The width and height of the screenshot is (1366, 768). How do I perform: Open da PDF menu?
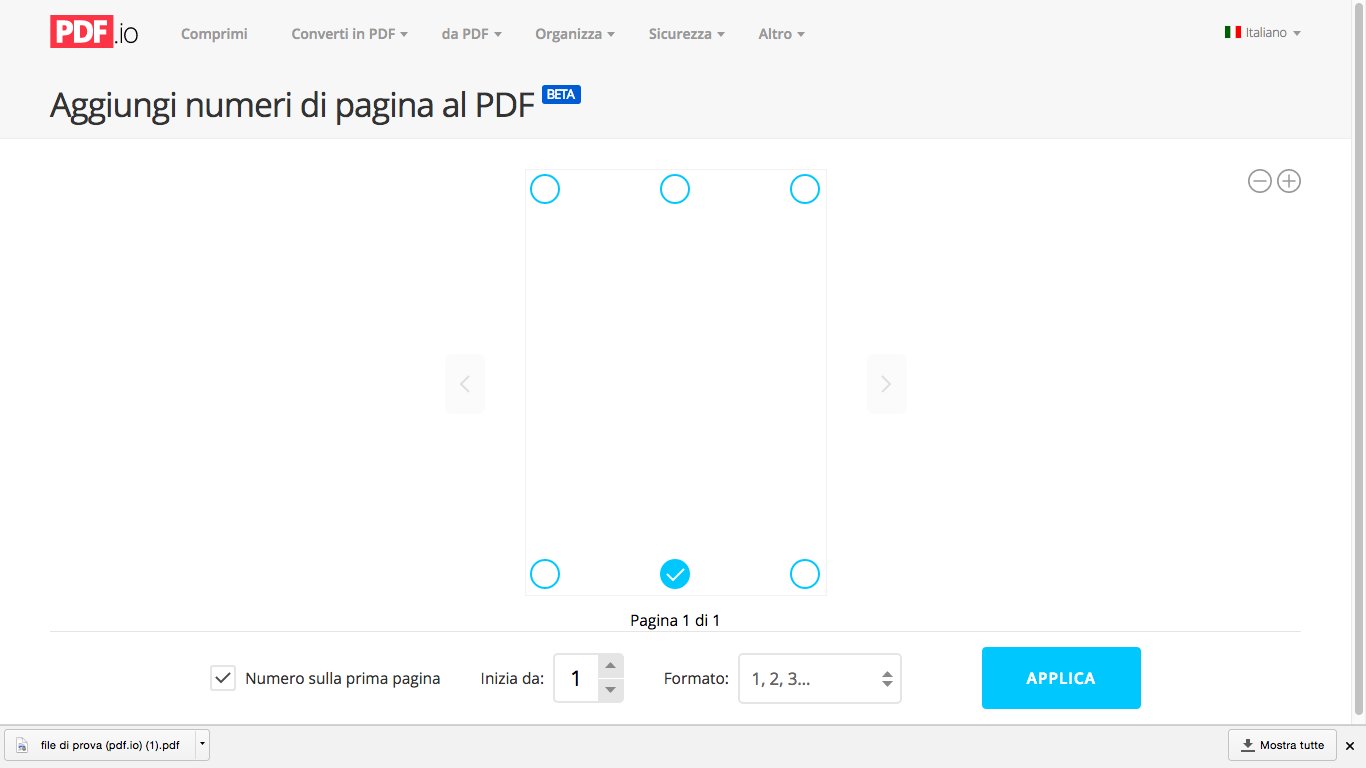tap(471, 34)
